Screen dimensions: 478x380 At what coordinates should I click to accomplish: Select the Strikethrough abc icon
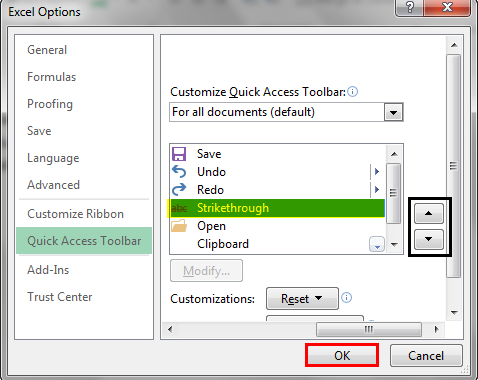179,208
